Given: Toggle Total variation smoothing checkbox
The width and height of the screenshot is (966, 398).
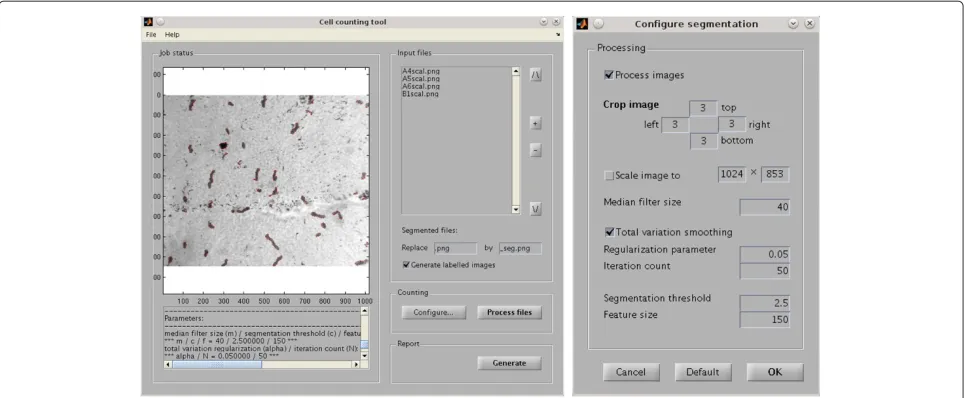Looking at the screenshot, I should click(x=609, y=232).
